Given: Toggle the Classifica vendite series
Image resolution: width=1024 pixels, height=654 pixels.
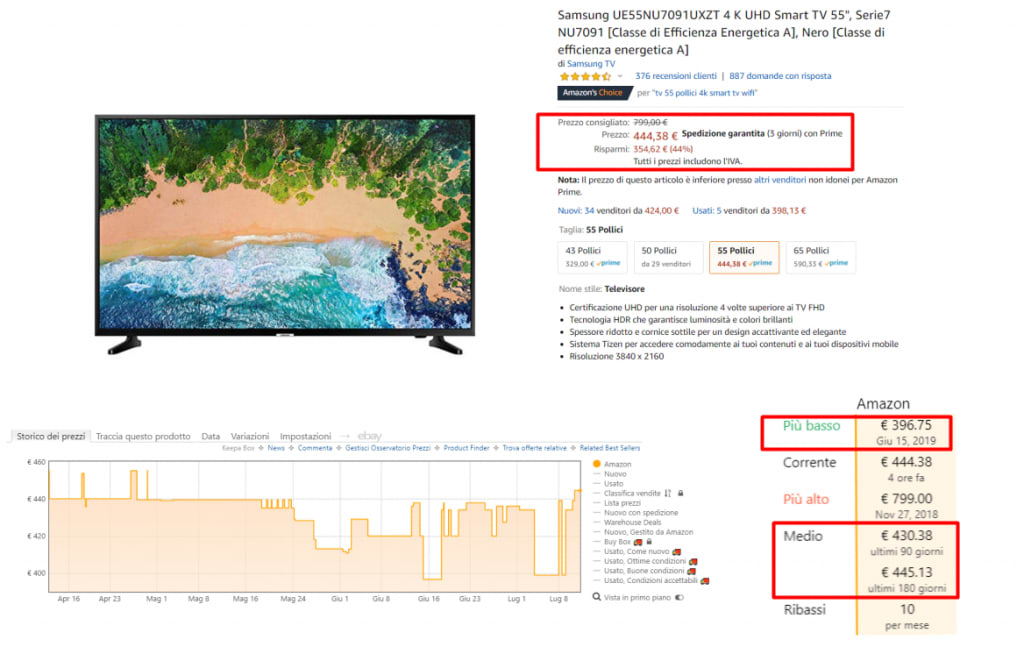Looking at the screenshot, I should 632,493.
